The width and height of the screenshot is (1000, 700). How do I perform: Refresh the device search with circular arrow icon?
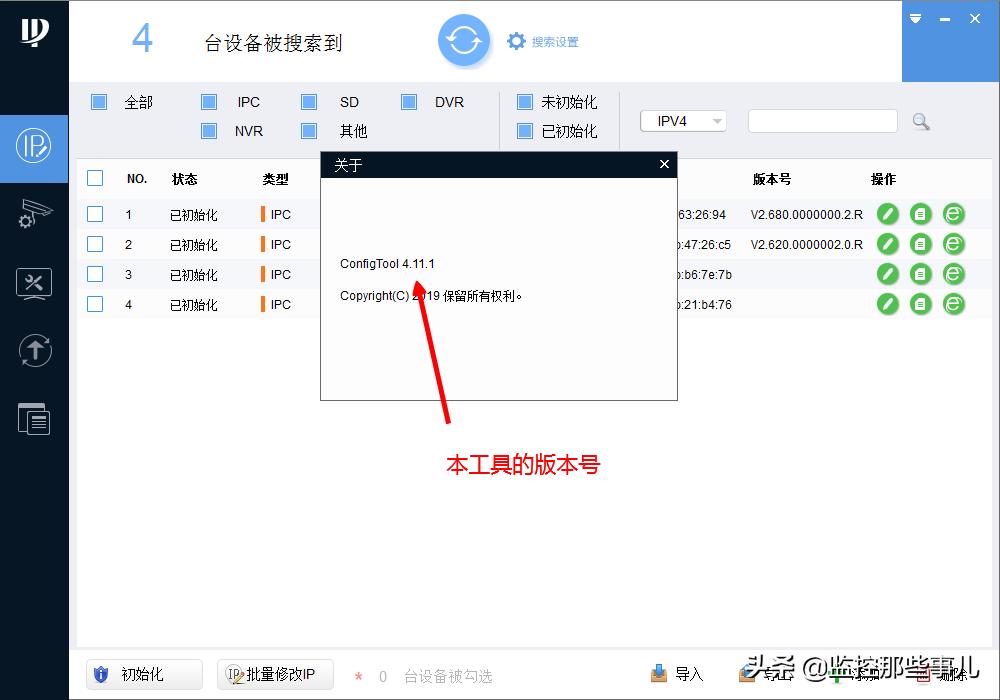click(x=464, y=41)
